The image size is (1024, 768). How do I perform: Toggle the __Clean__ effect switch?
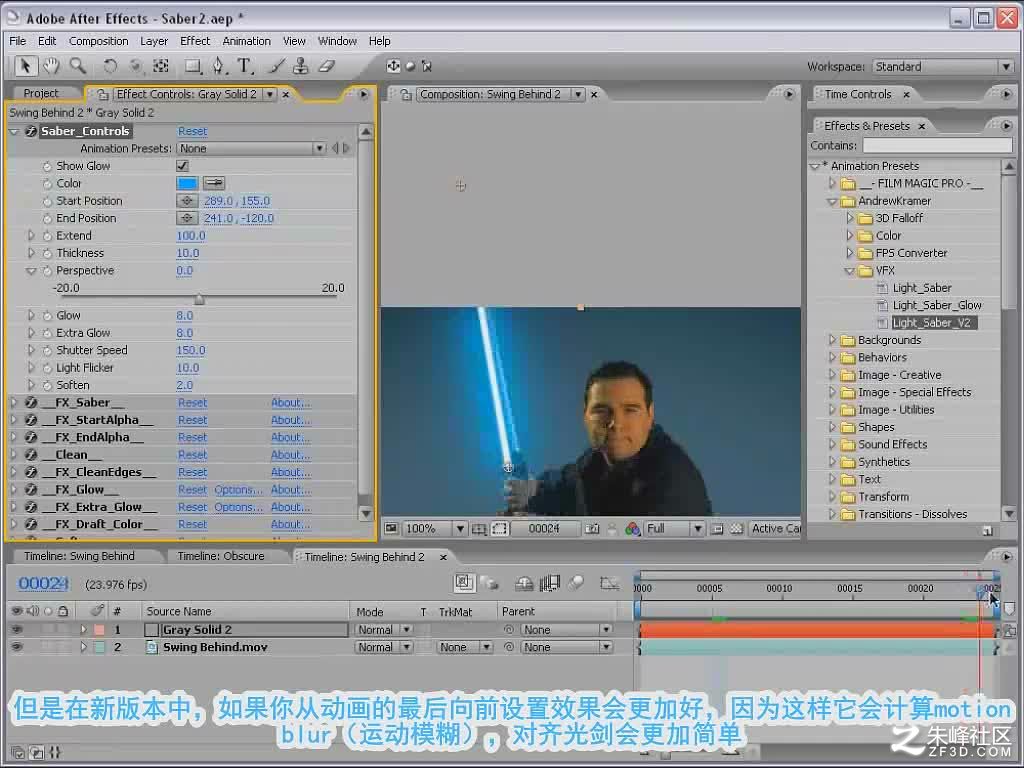30,455
